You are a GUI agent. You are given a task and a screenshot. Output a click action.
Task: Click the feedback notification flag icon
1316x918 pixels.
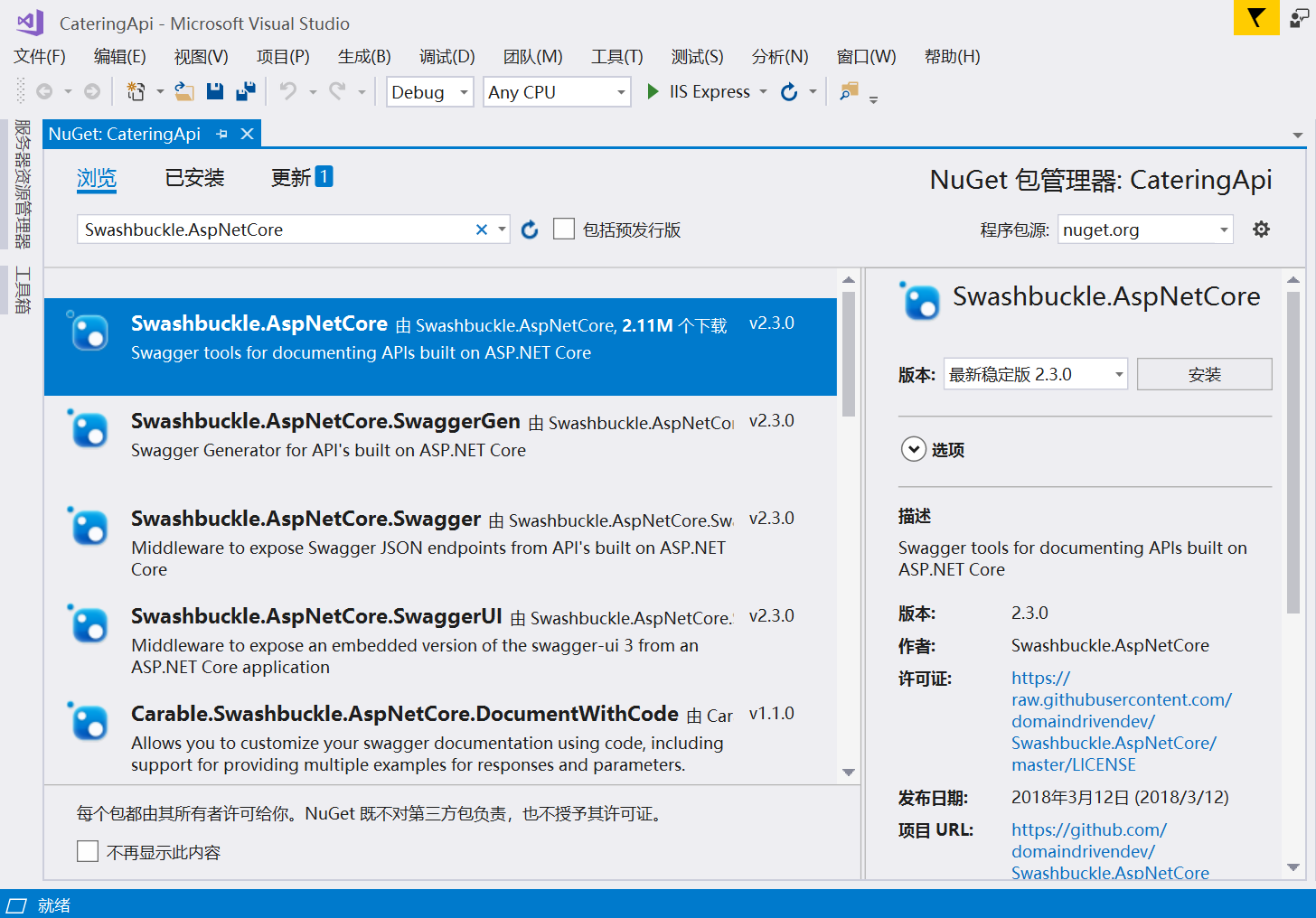[1256, 17]
